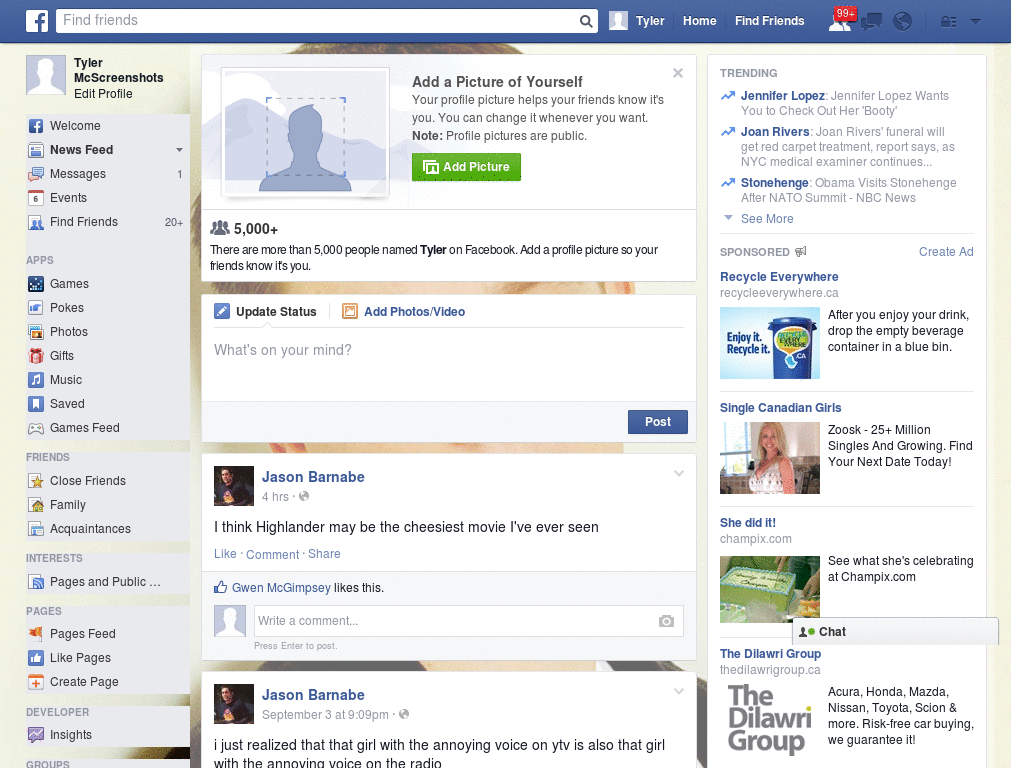Click the Facebook logo icon
This screenshot has height=768, width=1024.
(37, 21)
